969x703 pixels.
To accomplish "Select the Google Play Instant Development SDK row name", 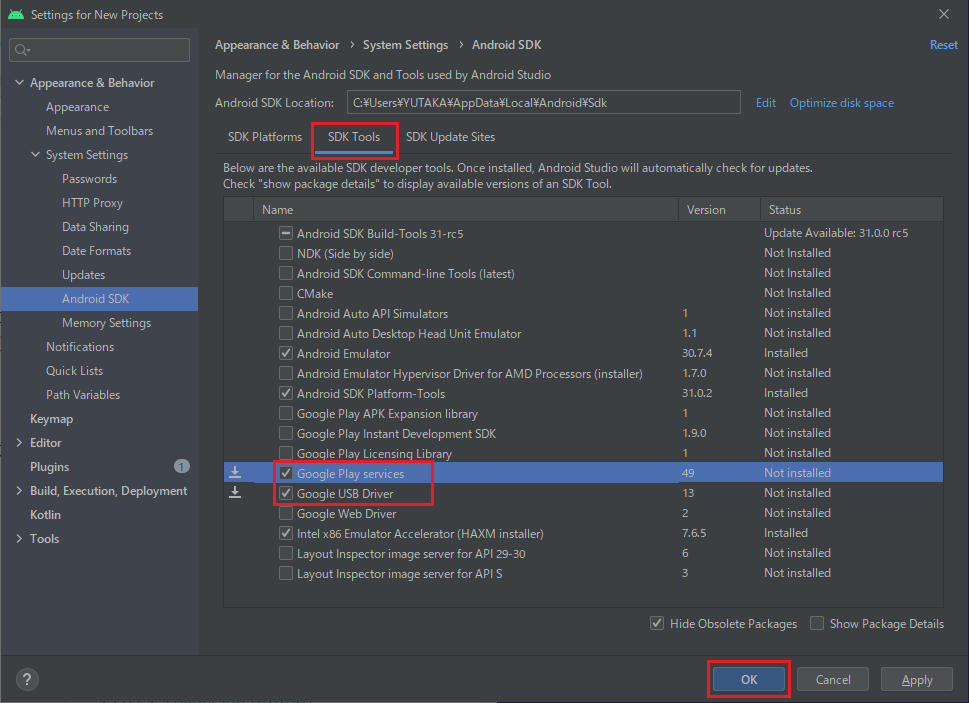I will (x=396, y=434).
